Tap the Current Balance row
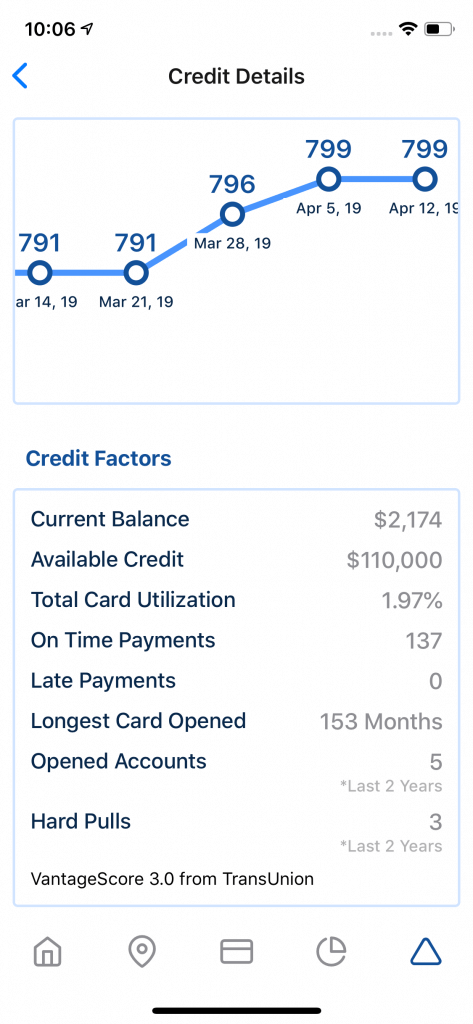473x1024 pixels. (x=236, y=520)
